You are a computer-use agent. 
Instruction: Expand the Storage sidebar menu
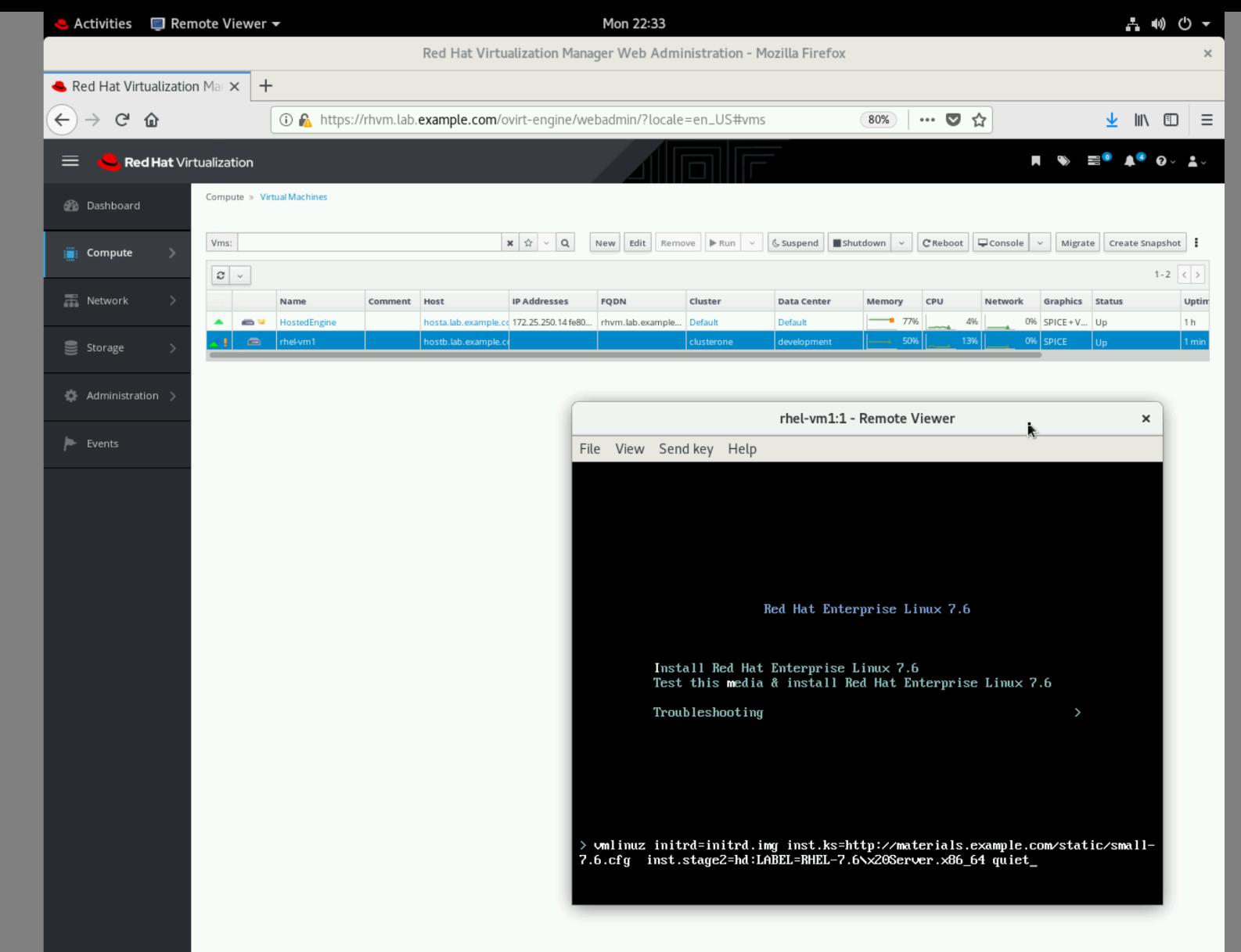point(117,348)
